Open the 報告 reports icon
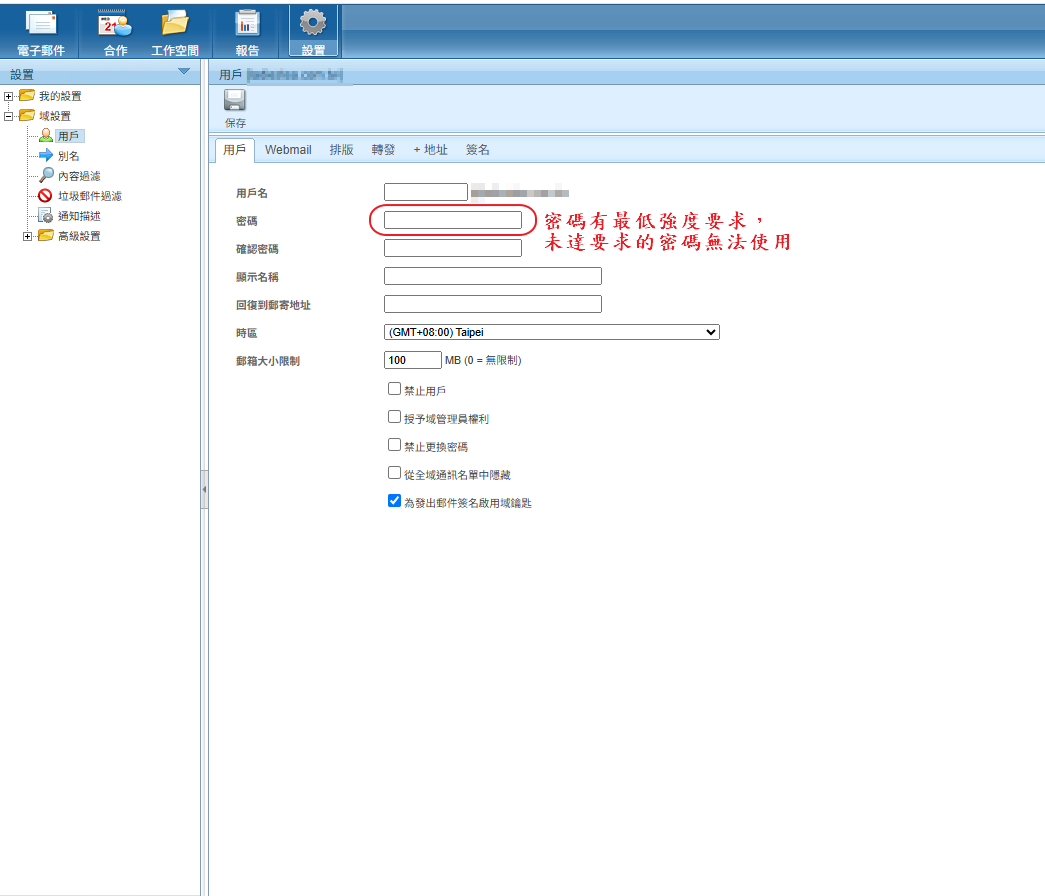 [x=247, y=24]
